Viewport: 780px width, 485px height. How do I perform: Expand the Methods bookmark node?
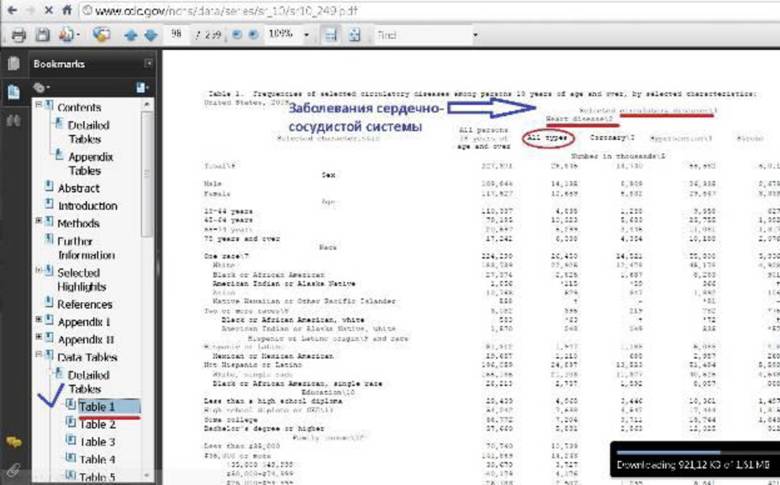point(38,220)
